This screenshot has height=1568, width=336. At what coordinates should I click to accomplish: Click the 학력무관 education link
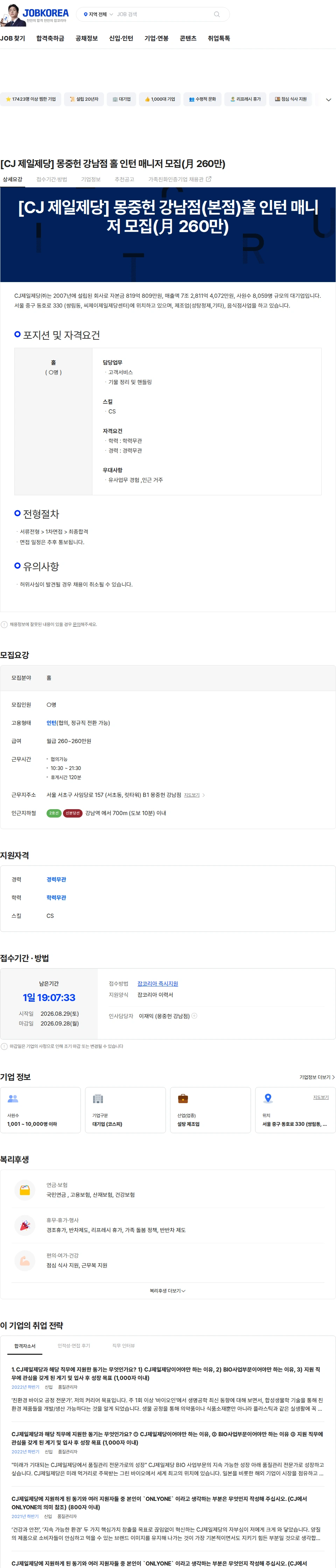pos(56,898)
